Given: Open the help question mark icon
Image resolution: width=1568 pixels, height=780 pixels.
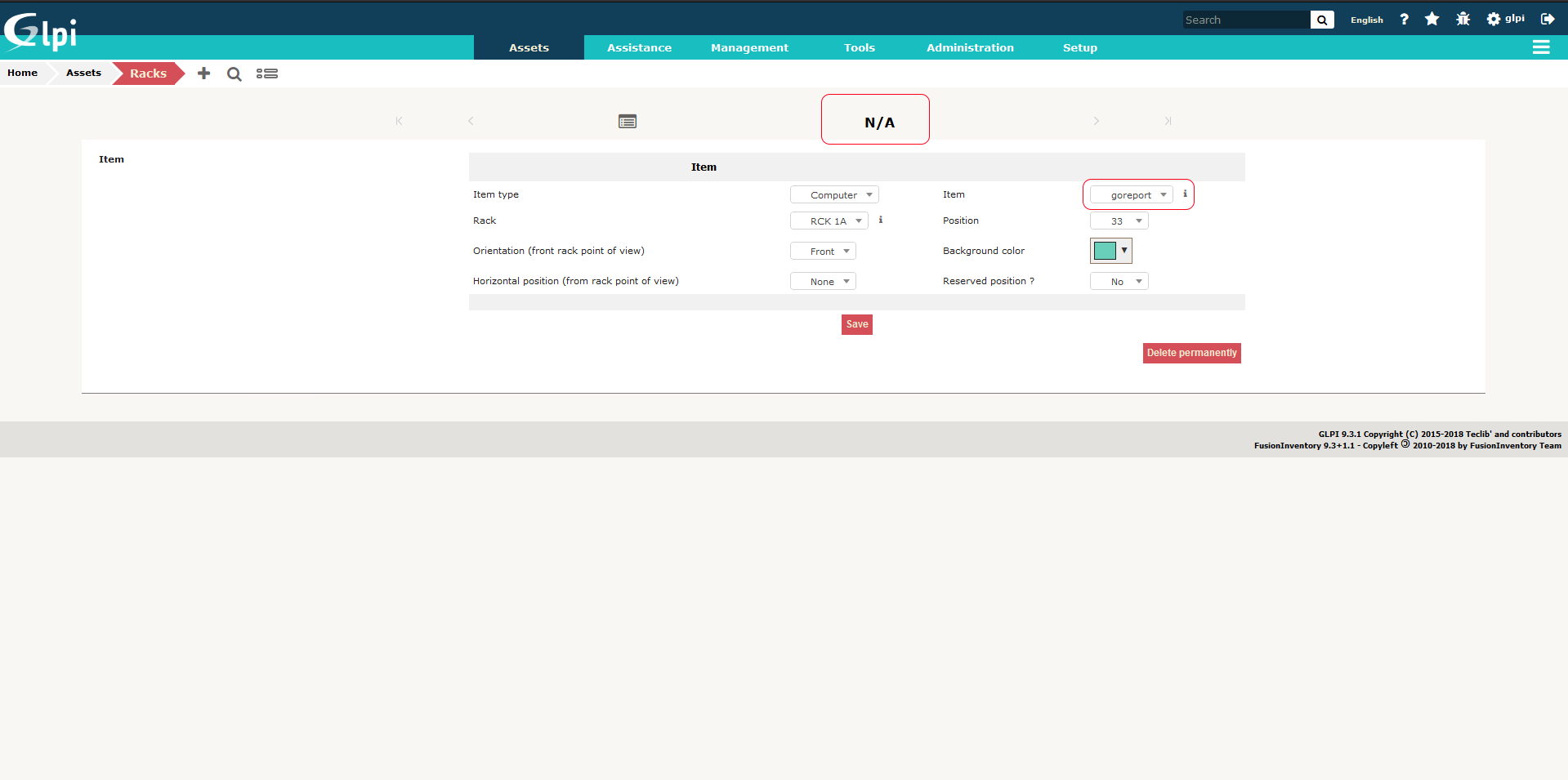Looking at the screenshot, I should pyautogui.click(x=1404, y=19).
